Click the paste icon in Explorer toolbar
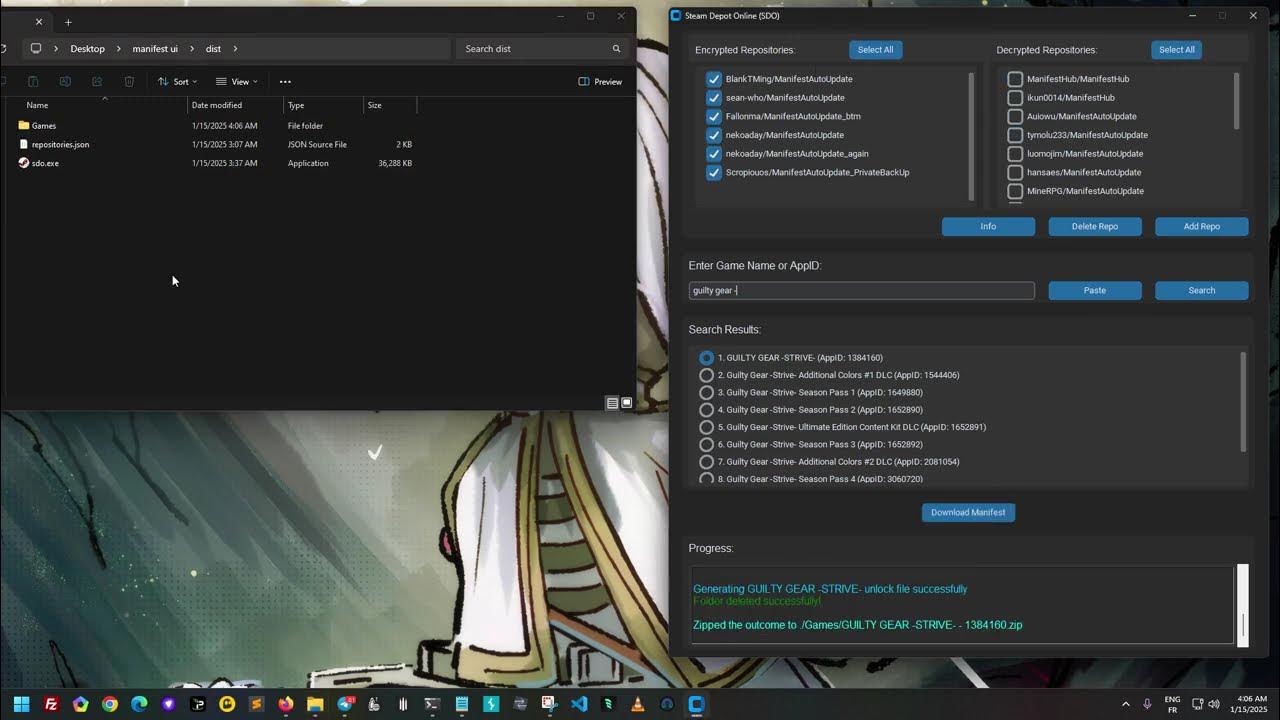The height and width of the screenshot is (720, 1280). click(x=33, y=82)
